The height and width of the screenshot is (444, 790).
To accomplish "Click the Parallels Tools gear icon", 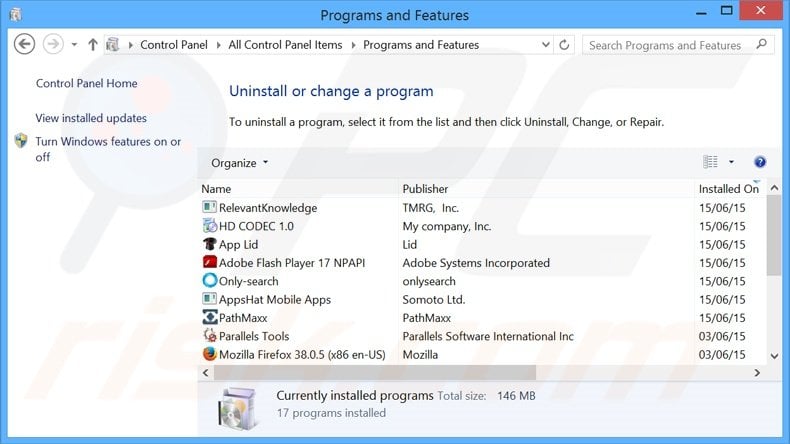I will pyautogui.click(x=209, y=335).
